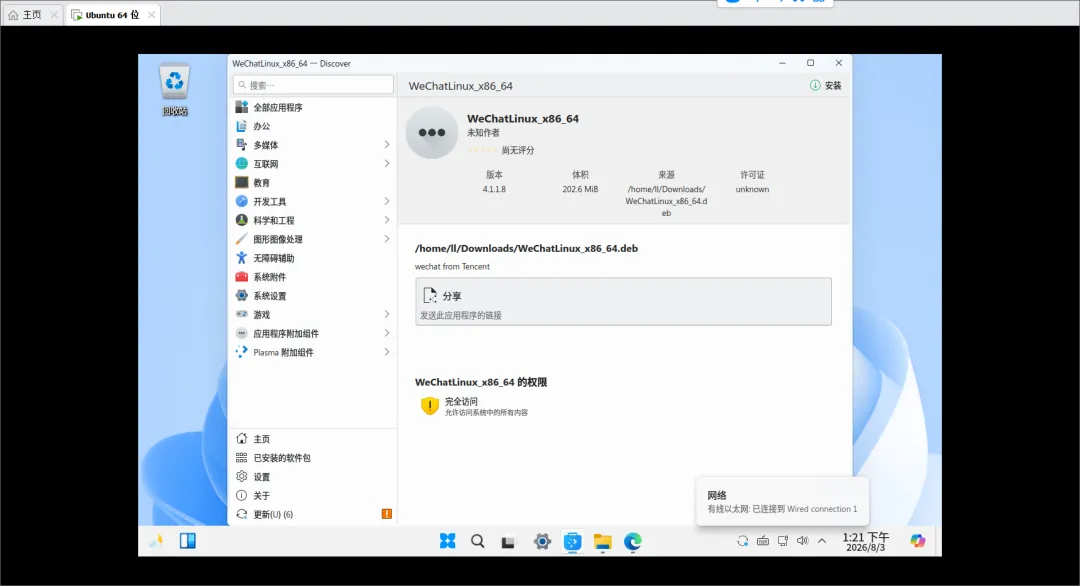1080x586 pixels.
Task: Click the yellow full-access shield icon
Action: coord(430,406)
